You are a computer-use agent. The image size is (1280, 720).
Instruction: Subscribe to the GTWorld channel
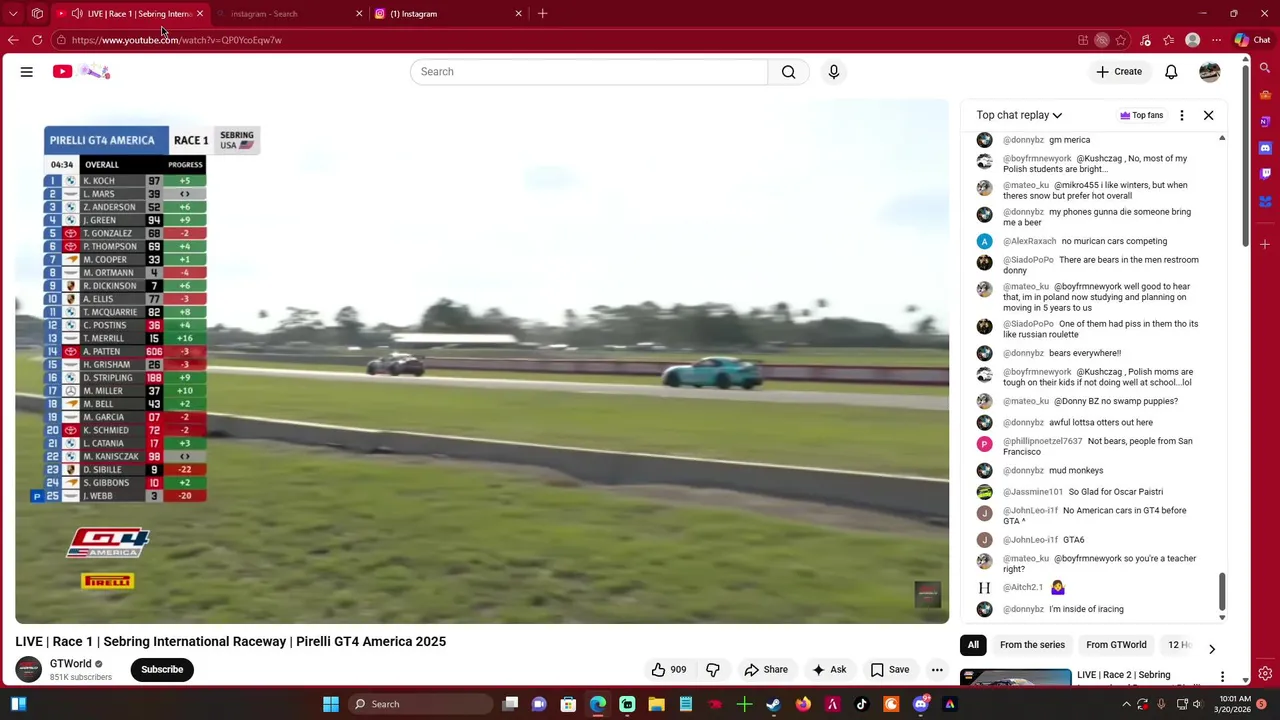coord(162,670)
